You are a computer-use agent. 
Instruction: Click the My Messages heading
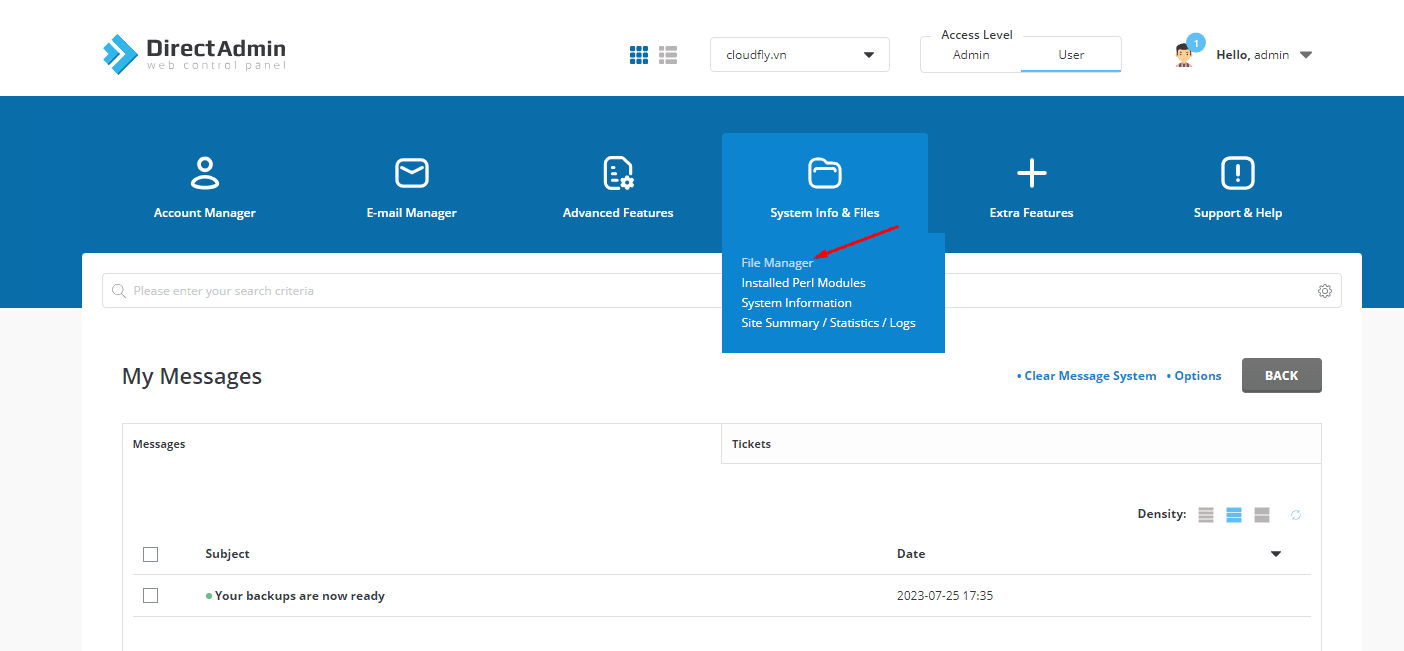(x=192, y=376)
